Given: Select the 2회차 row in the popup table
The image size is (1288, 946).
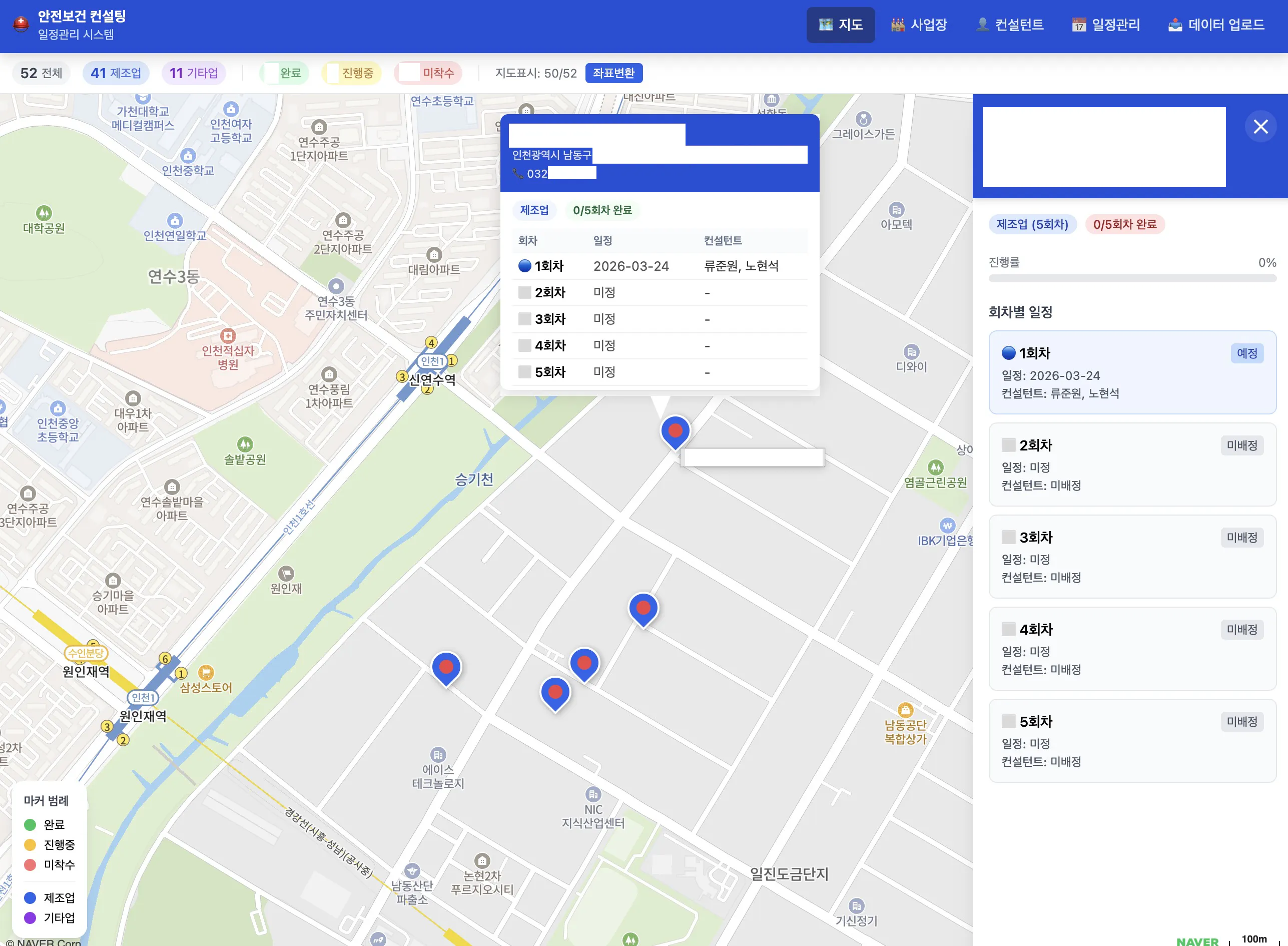Looking at the screenshot, I should point(660,293).
